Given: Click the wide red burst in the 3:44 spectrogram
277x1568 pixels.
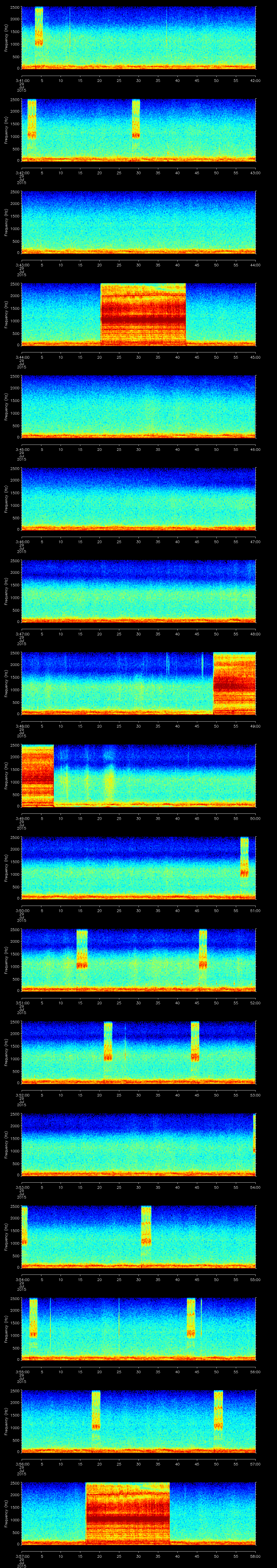Looking at the screenshot, I should [143, 314].
